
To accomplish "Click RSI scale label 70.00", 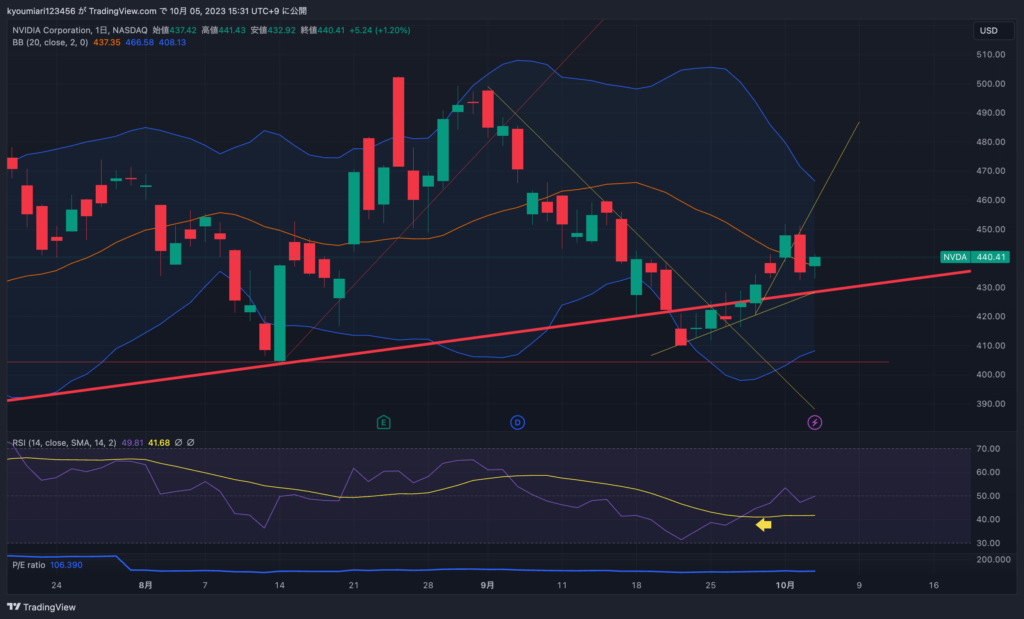I will [988, 449].
